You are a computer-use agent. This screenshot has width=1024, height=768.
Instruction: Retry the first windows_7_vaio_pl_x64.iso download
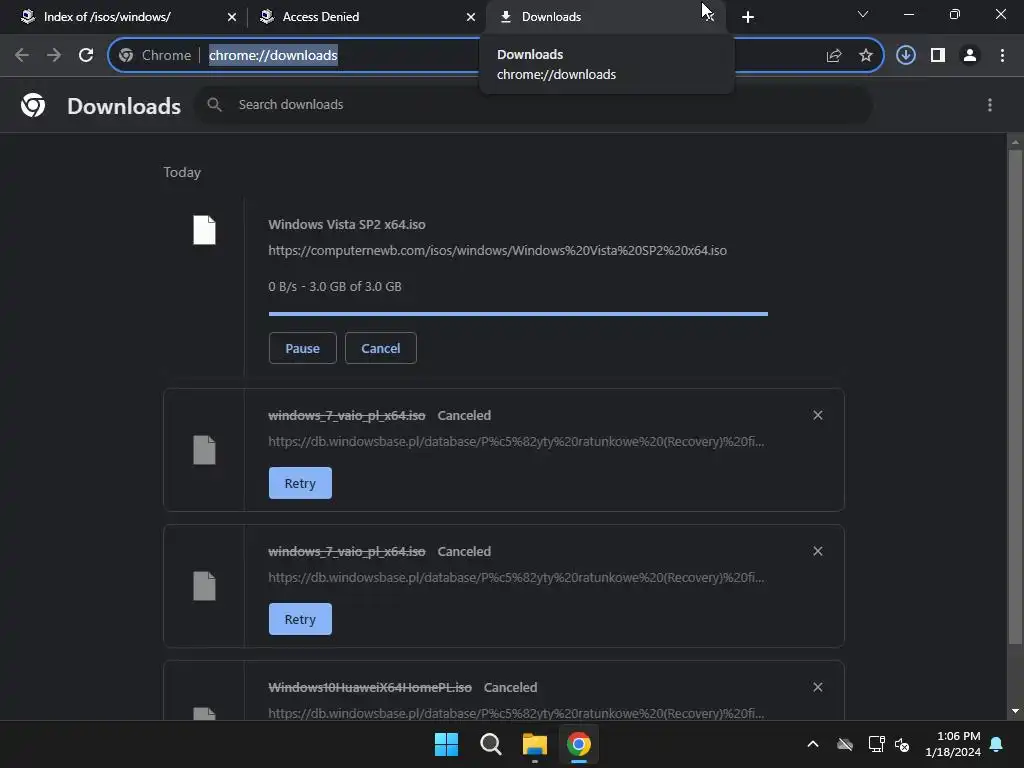[x=300, y=483]
